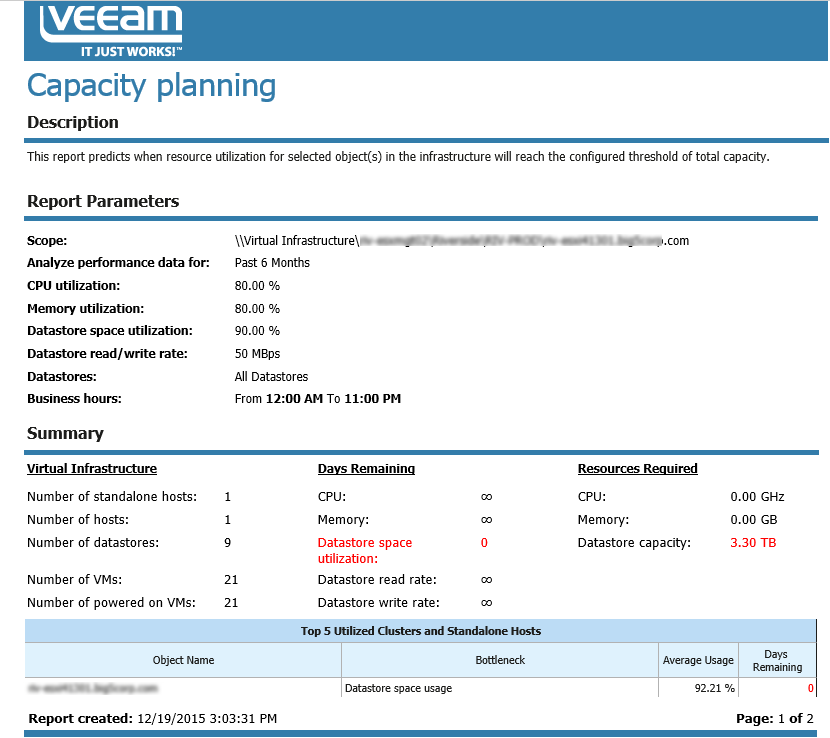This screenshot has height=738, width=830.
Task: Click the "CPU utilization:" parameter label
Action: pyautogui.click(x=74, y=286)
